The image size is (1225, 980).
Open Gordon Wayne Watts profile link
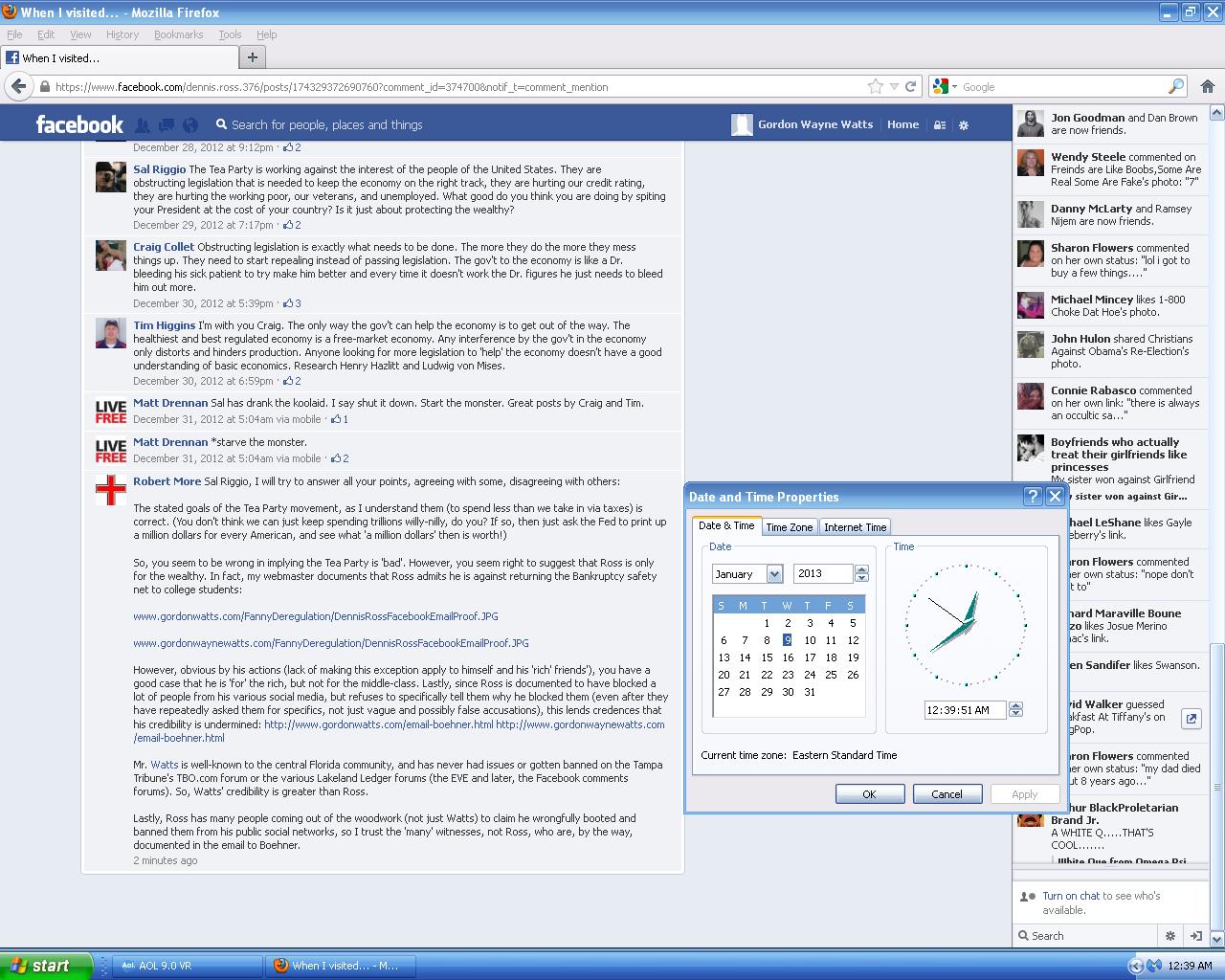(814, 124)
